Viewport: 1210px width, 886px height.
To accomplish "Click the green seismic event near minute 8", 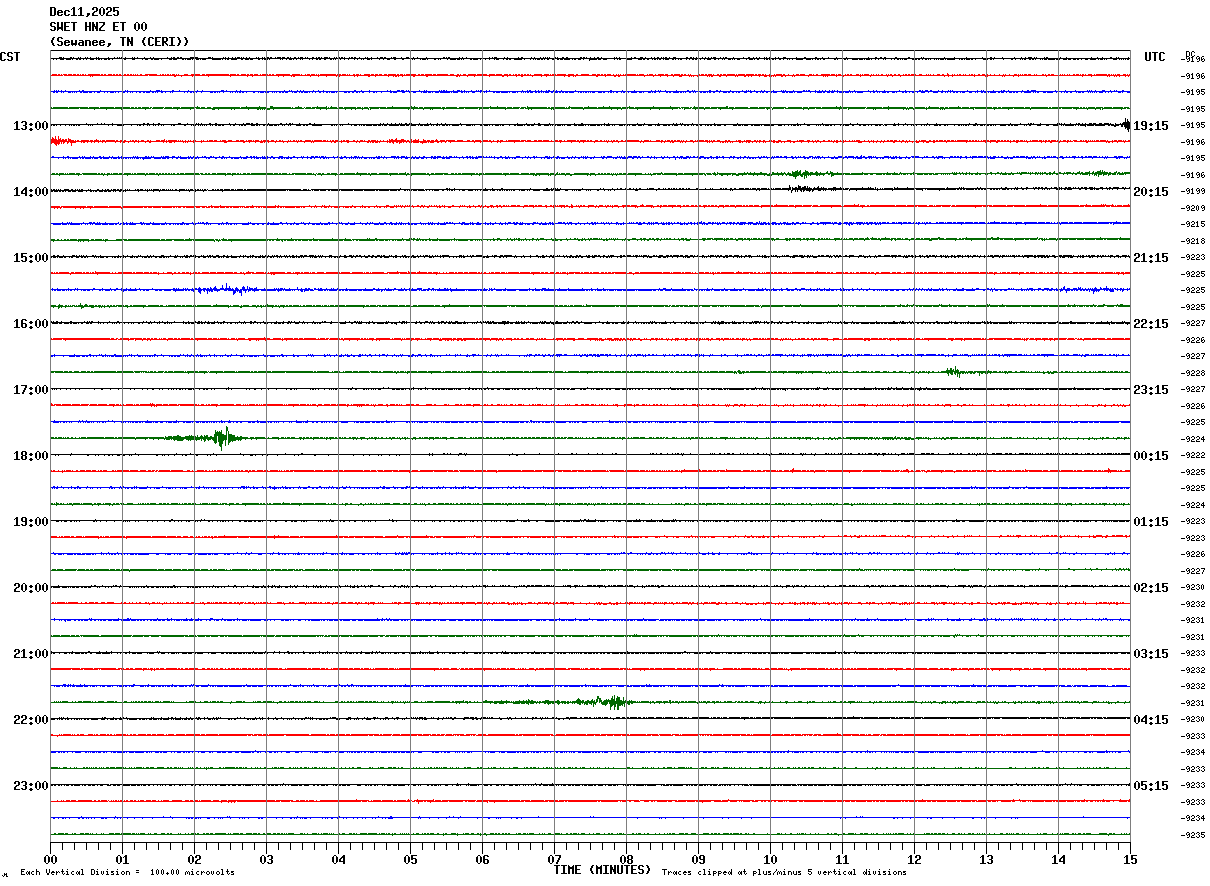I will pos(612,702).
